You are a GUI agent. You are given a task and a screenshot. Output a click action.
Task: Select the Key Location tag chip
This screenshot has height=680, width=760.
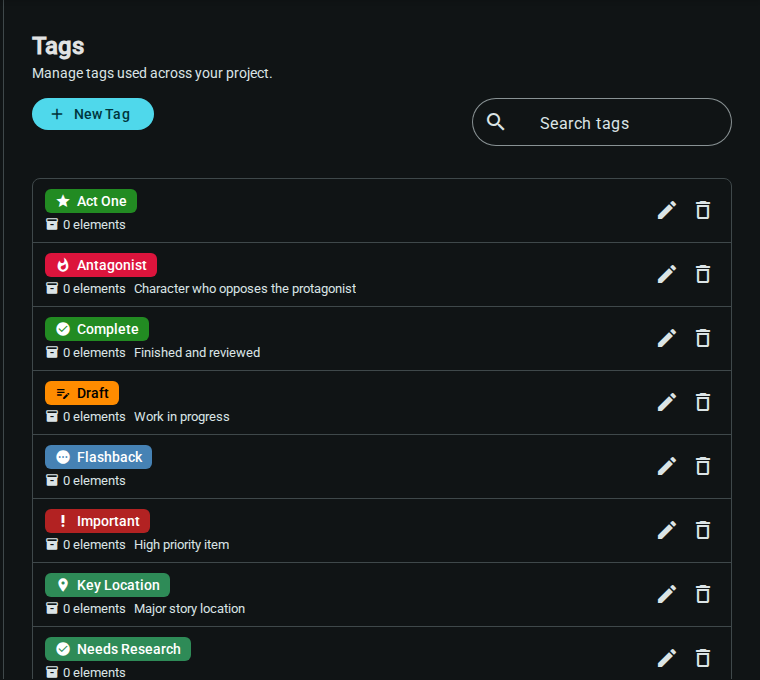pyautogui.click(x=107, y=585)
